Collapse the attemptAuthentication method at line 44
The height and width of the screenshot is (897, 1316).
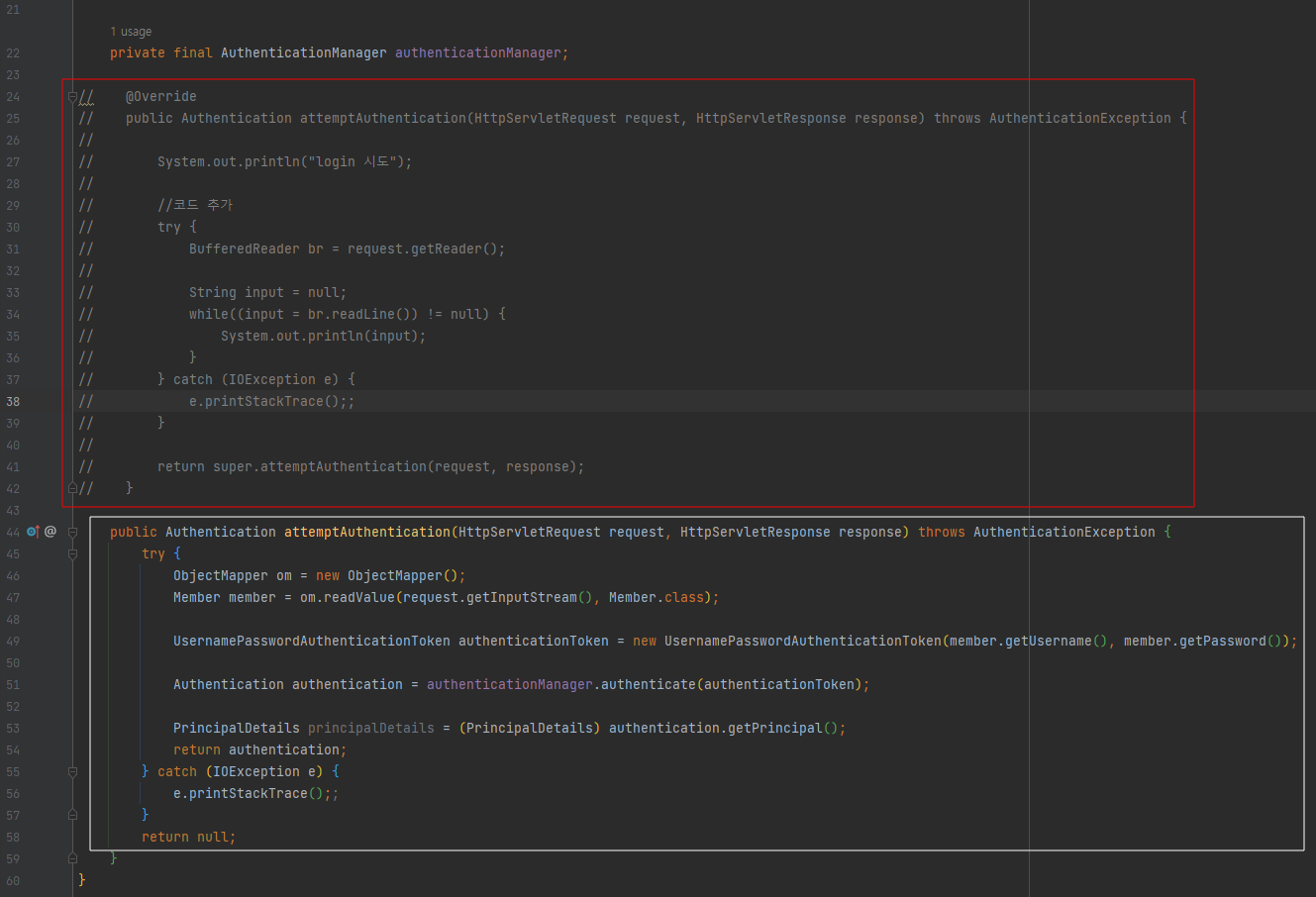[72, 532]
